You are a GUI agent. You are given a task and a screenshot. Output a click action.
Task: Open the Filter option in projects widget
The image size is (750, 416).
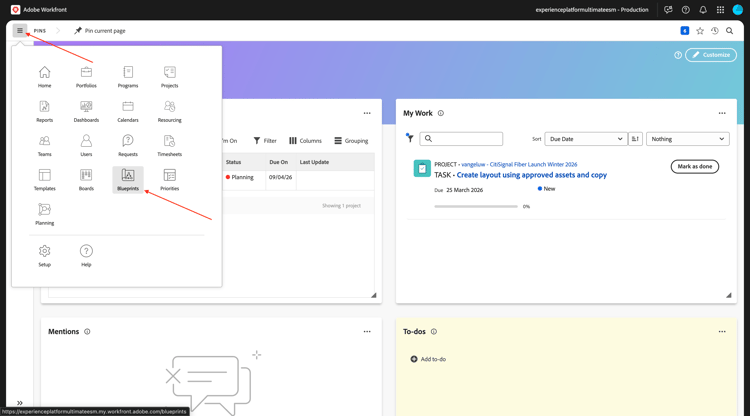pos(265,141)
